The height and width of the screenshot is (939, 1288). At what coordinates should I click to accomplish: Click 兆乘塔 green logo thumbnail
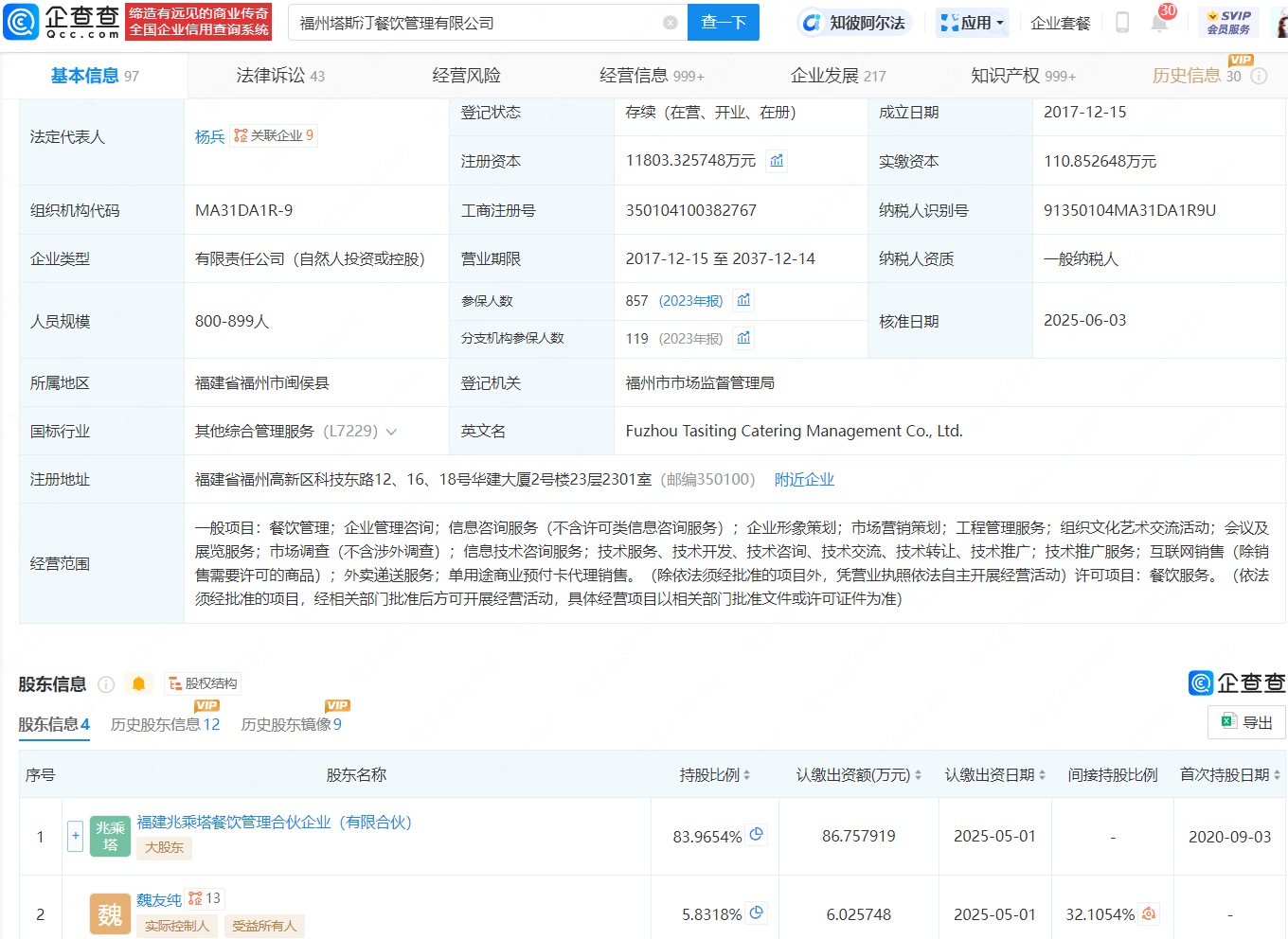click(x=110, y=837)
